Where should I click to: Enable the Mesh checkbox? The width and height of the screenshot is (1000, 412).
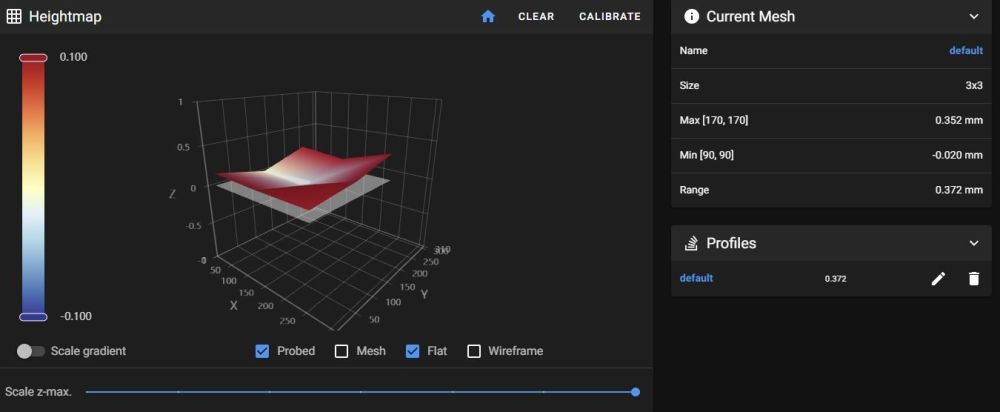pyautogui.click(x=342, y=351)
